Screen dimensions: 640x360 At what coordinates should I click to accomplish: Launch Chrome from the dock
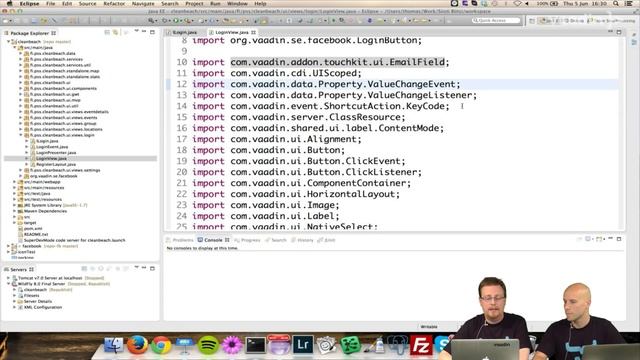161,345
